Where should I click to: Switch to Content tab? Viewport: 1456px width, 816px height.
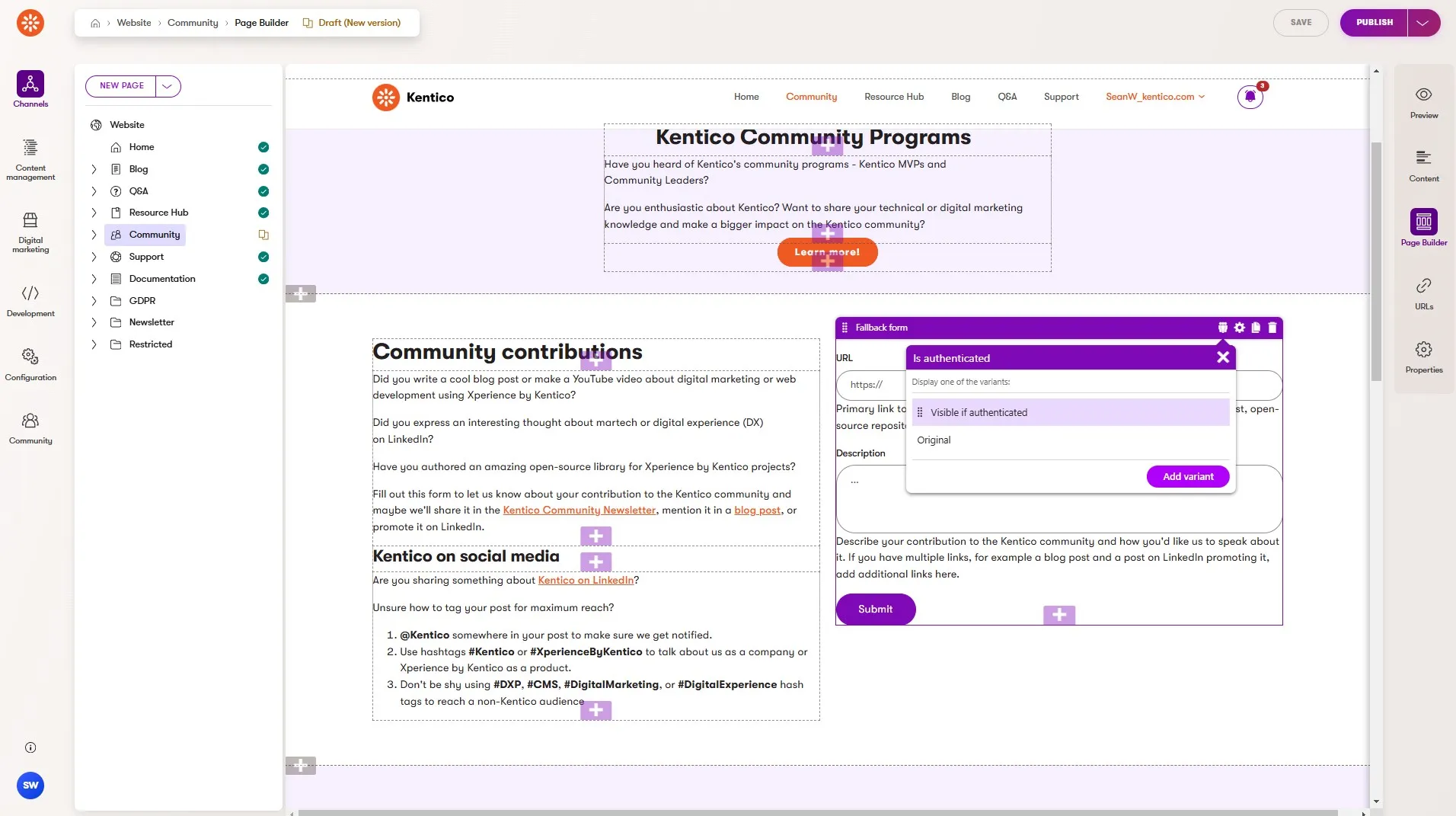click(x=1423, y=166)
